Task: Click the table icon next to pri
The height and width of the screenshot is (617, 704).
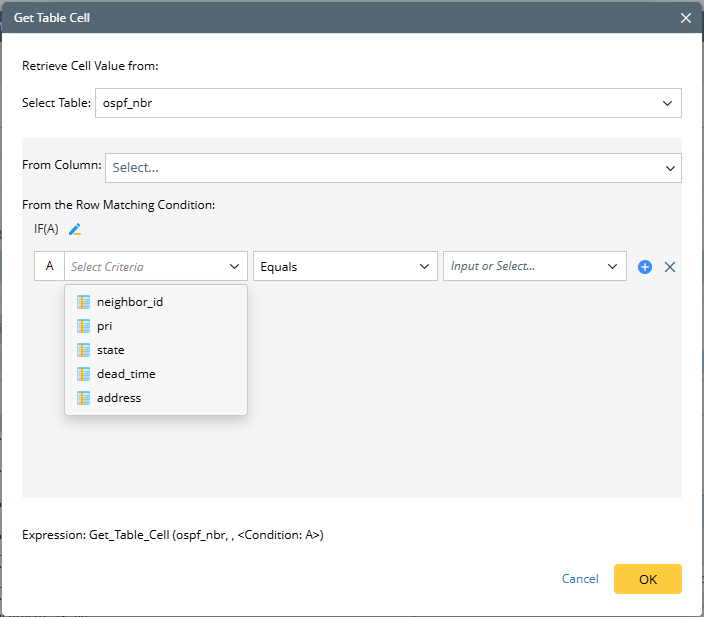Action: click(84, 326)
